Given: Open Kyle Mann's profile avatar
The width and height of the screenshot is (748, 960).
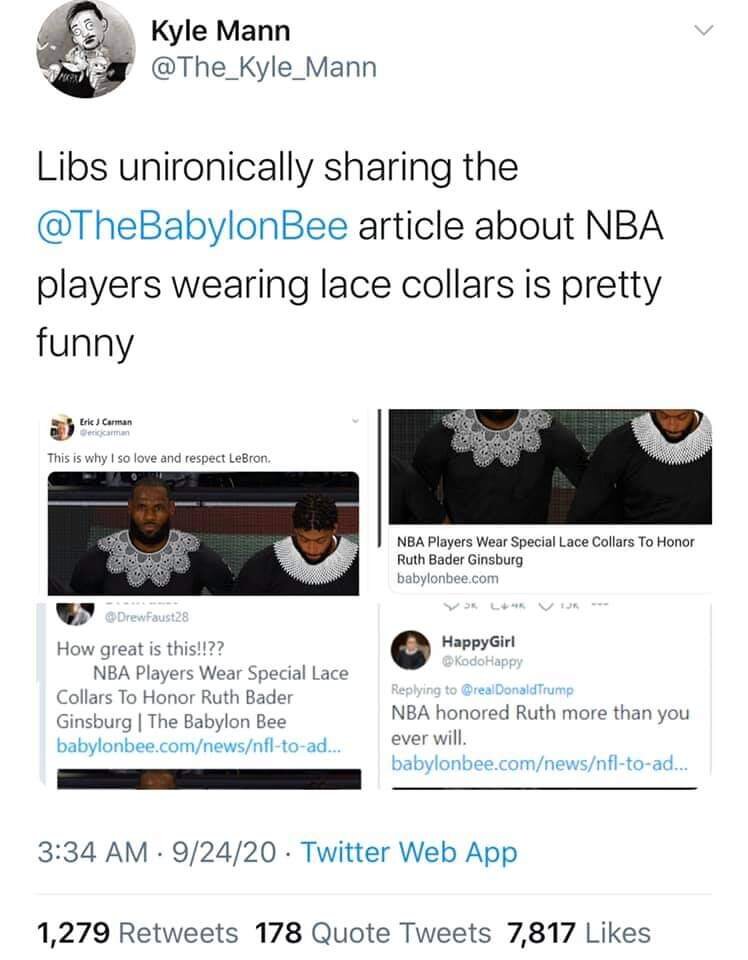Looking at the screenshot, I should coord(85,49).
